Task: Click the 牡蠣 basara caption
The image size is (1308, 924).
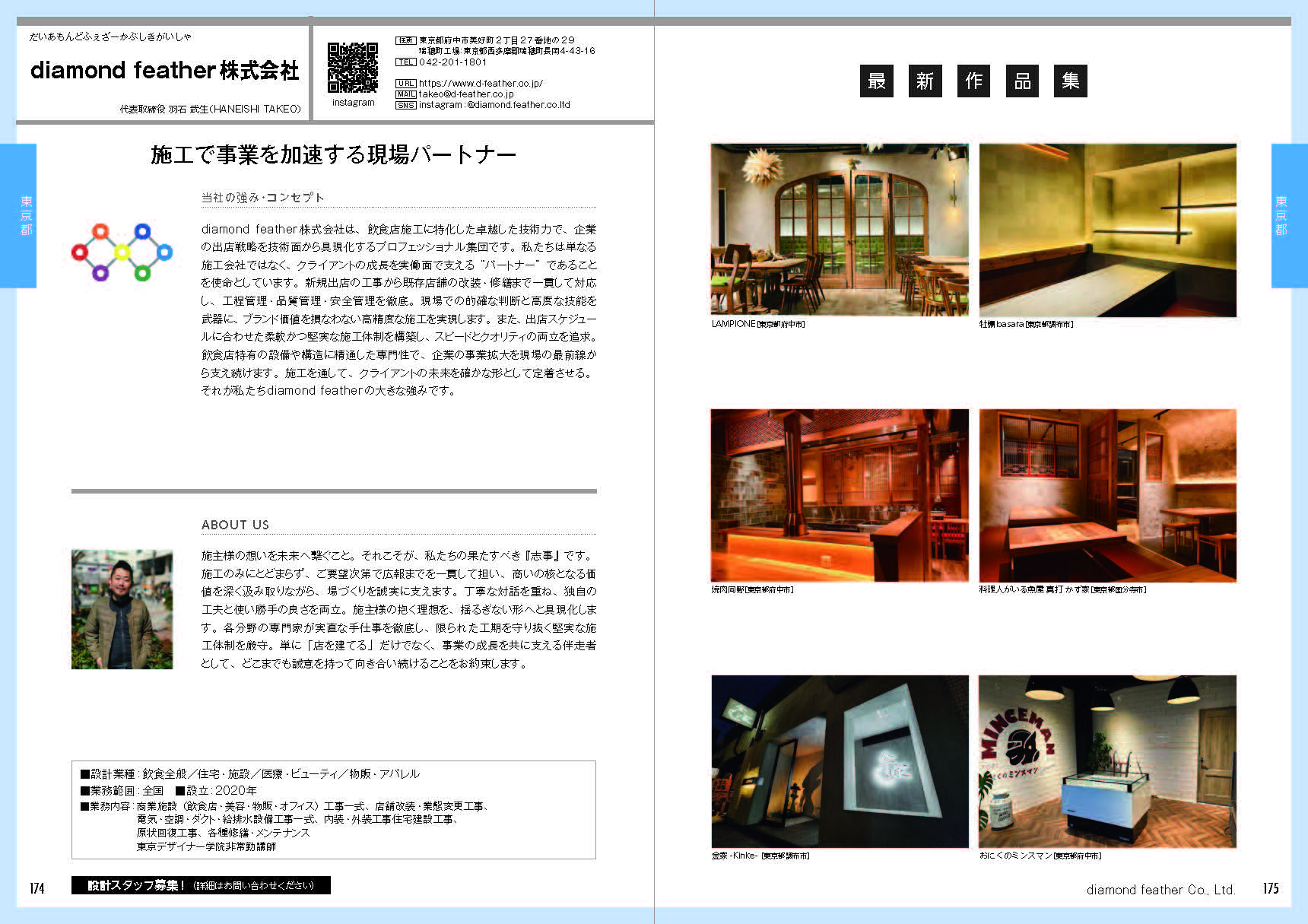Action: [x=1026, y=324]
